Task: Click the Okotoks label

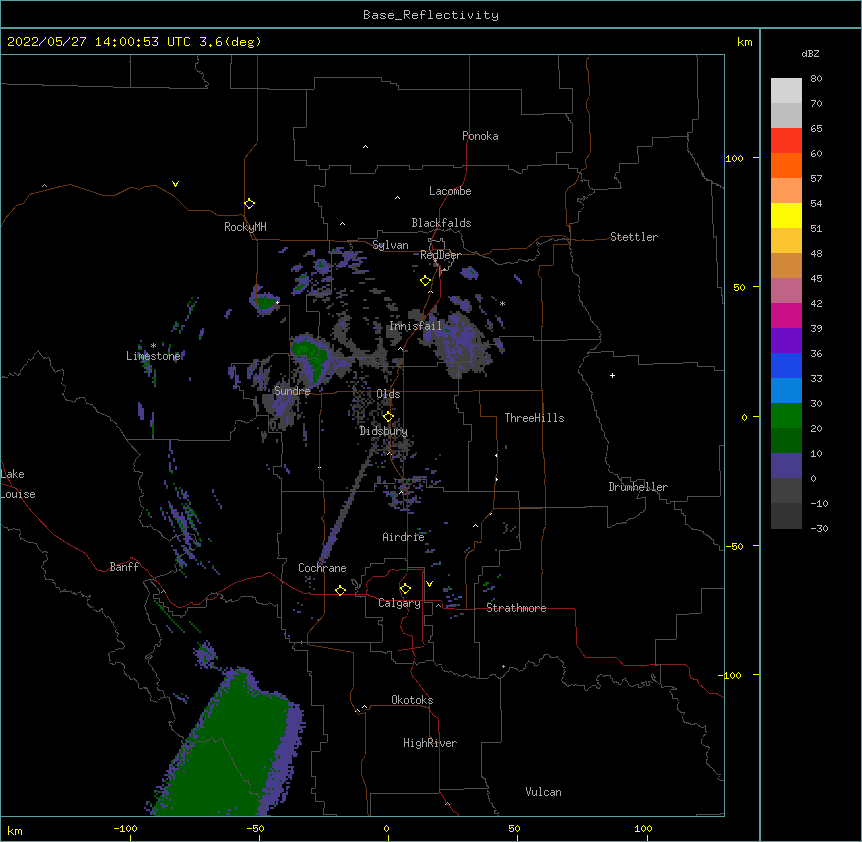Action: tap(412, 700)
